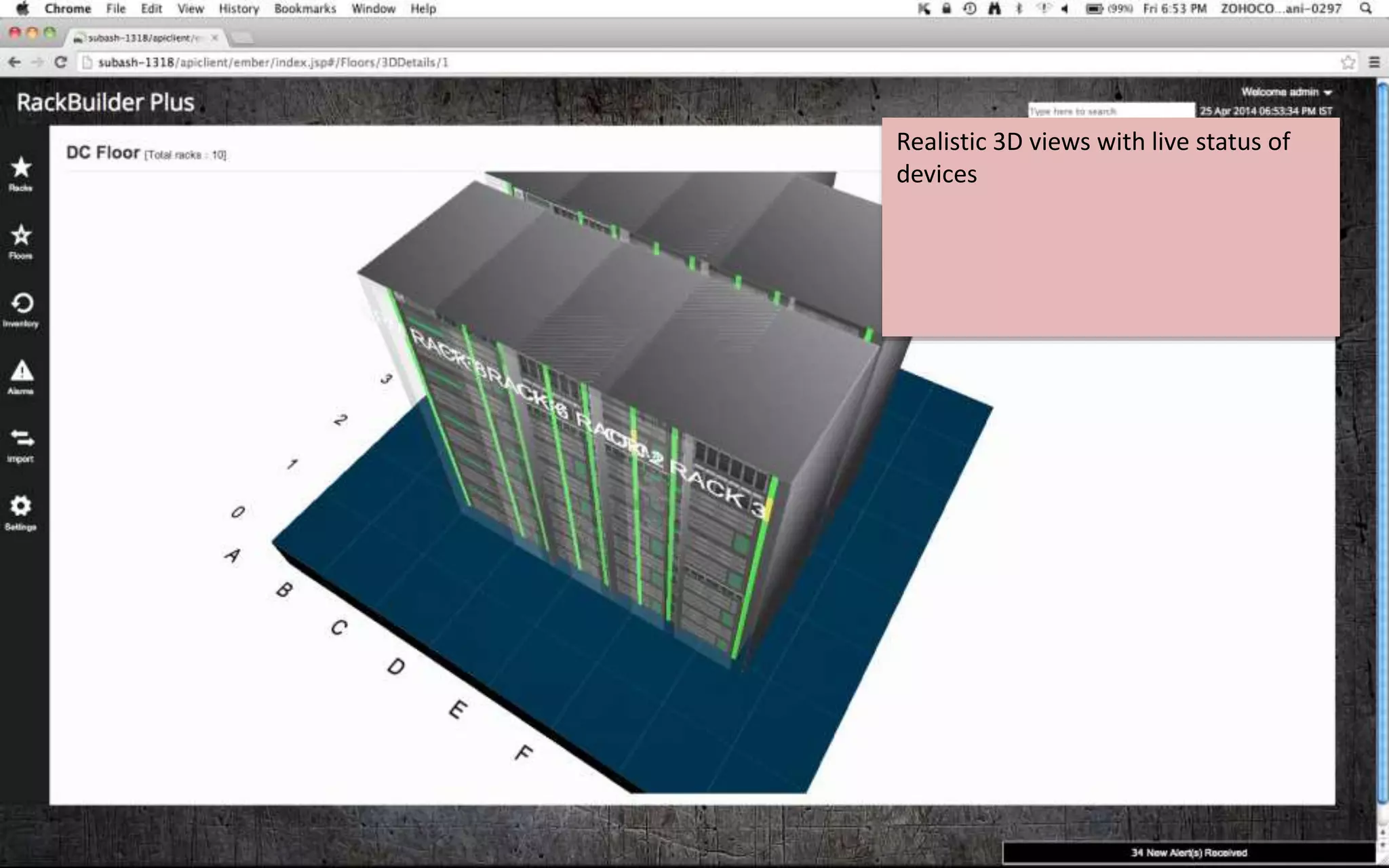
Task: Open the View menu
Action: pyautogui.click(x=191, y=9)
